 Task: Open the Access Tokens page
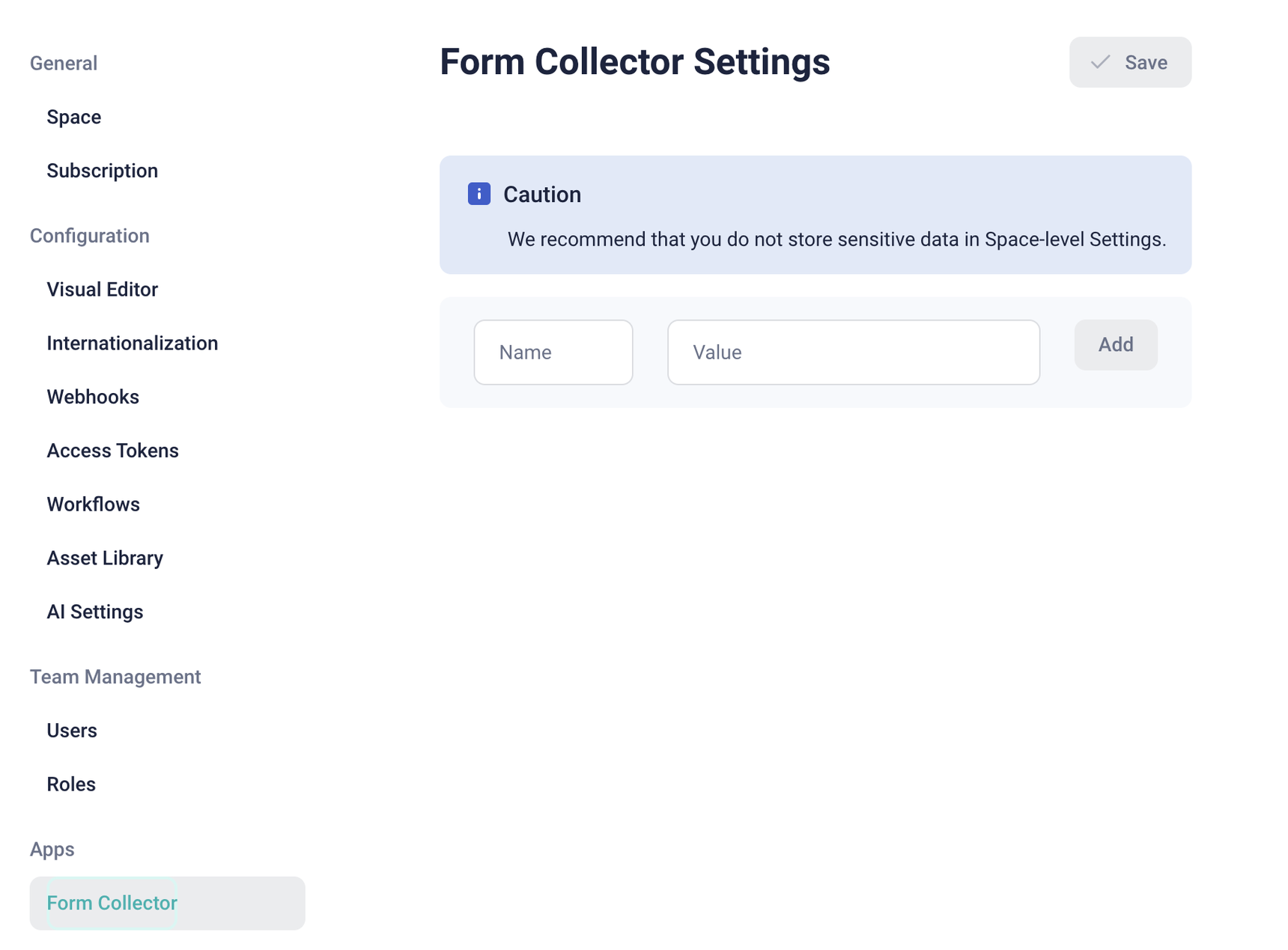tap(112, 450)
